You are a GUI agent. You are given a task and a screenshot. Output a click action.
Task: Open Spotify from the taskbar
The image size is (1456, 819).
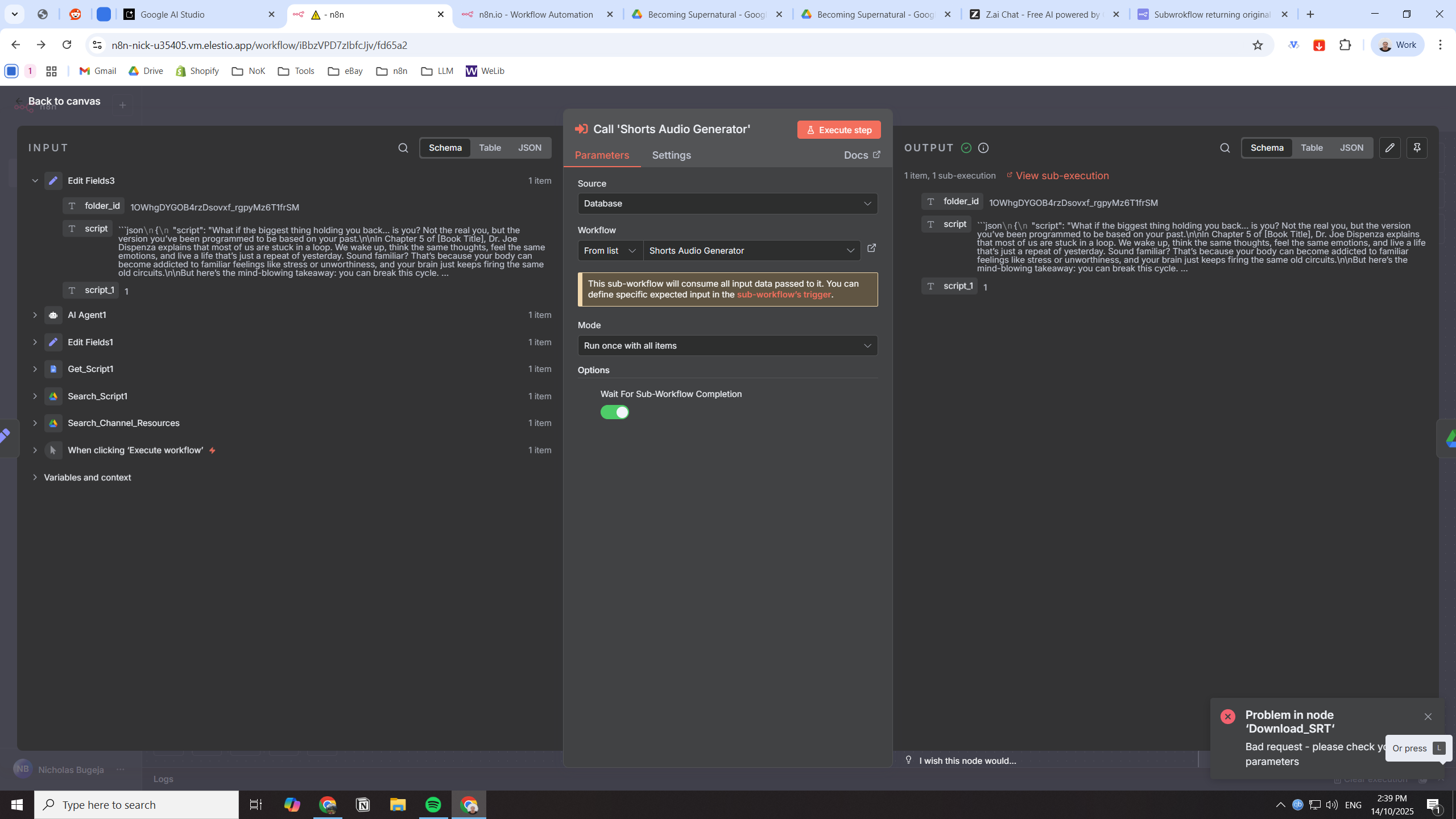(x=433, y=805)
